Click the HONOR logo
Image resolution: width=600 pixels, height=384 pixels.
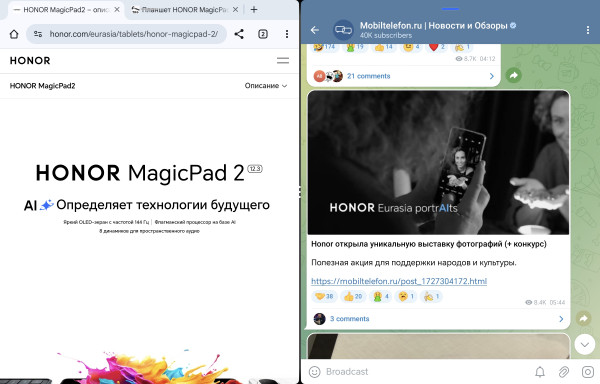coord(30,60)
